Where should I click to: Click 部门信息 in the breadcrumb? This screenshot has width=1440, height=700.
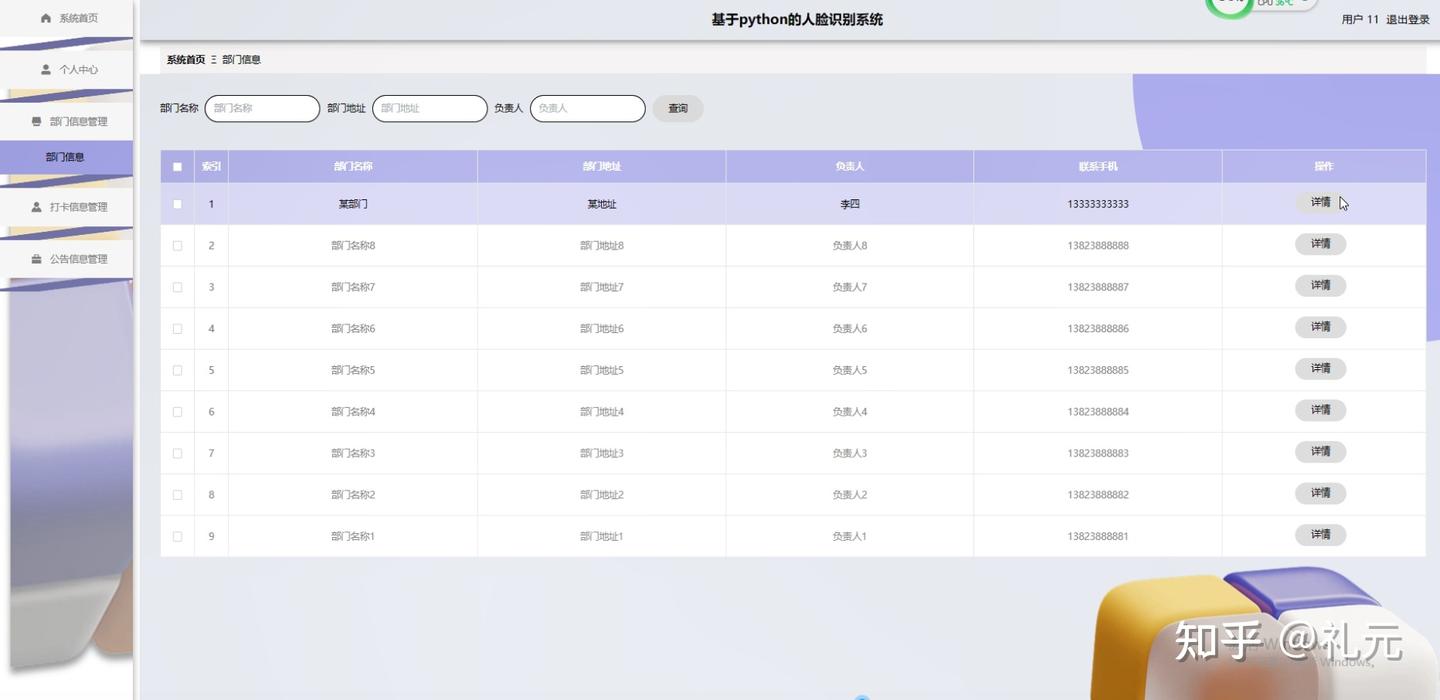click(242, 60)
